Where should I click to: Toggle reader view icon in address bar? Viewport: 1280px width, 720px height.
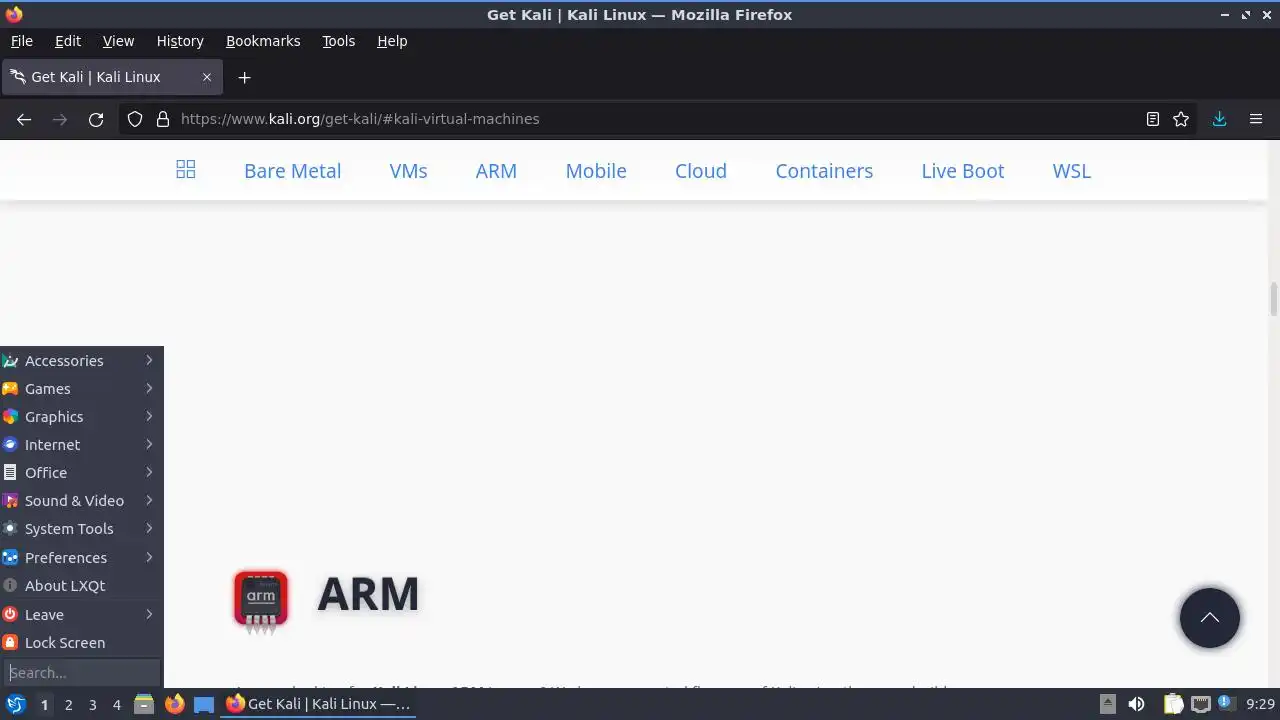point(1153,119)
